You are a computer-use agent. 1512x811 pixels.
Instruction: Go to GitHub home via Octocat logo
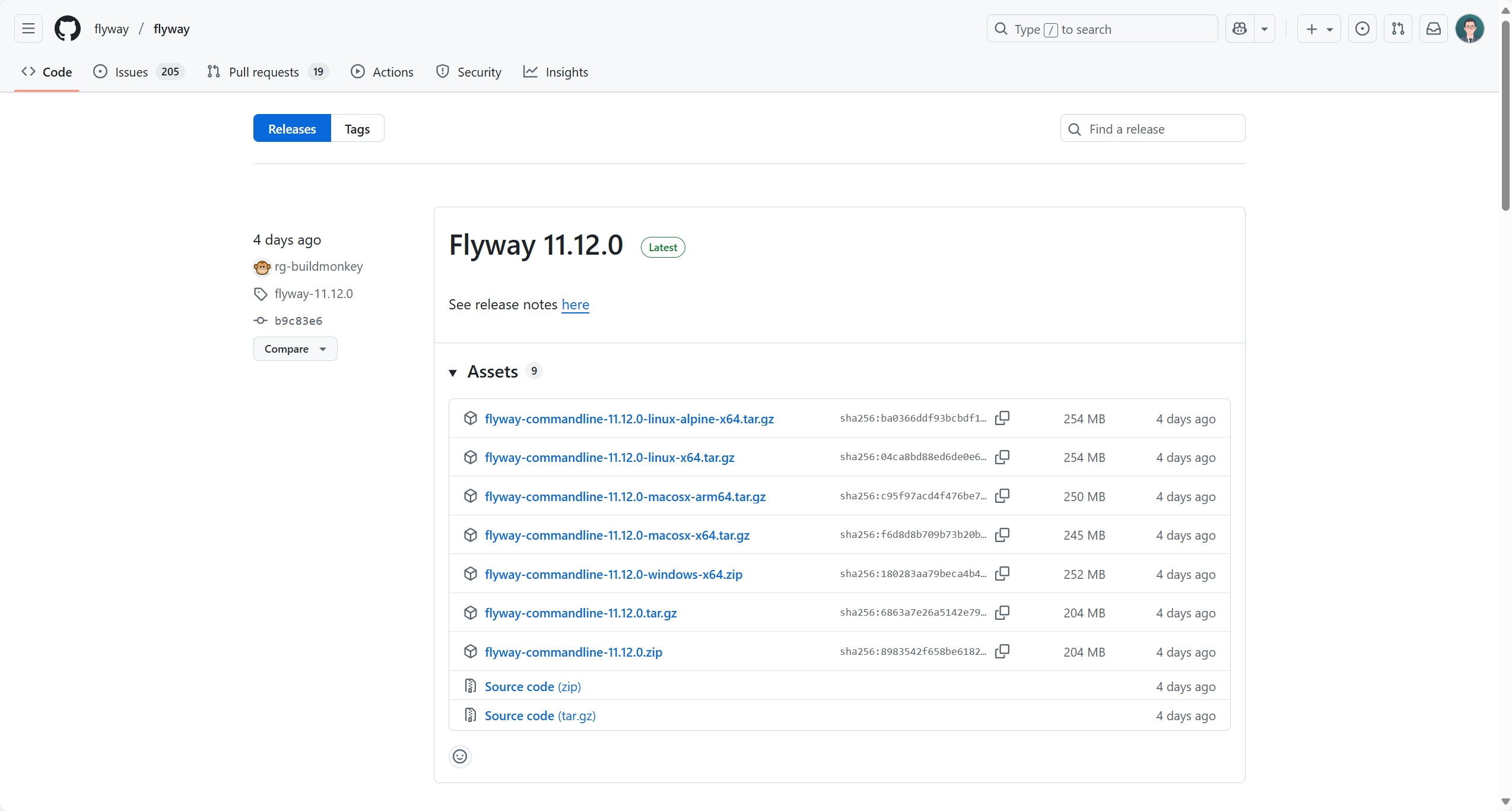(x=68, y=28)
